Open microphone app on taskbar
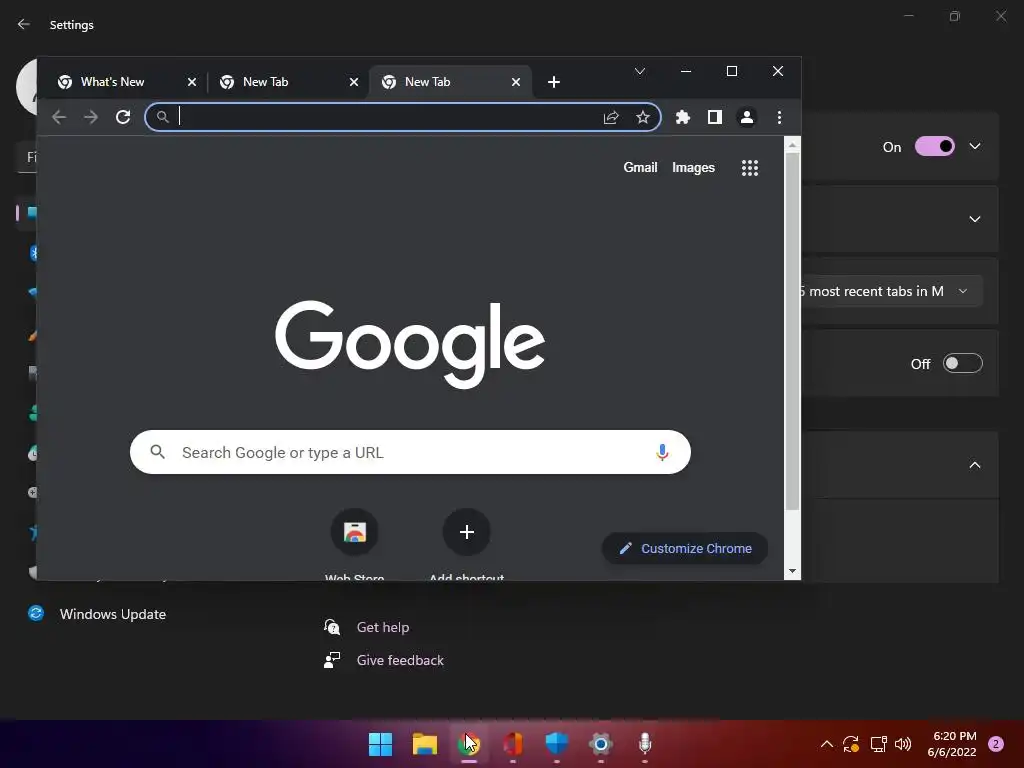The image size is (1024, 768). 645,744
